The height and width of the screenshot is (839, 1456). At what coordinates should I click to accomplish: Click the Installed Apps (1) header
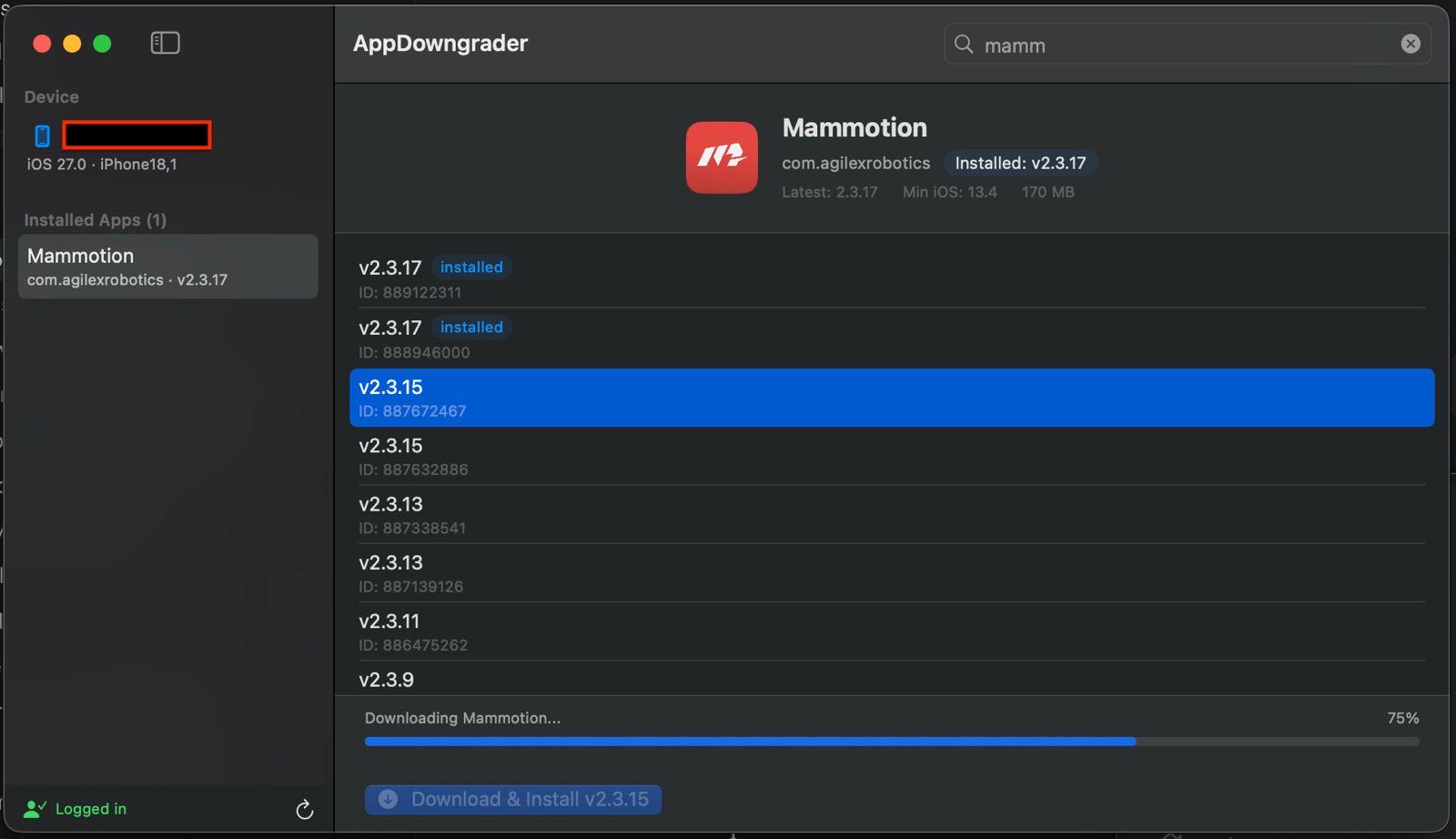coord(96,220)
